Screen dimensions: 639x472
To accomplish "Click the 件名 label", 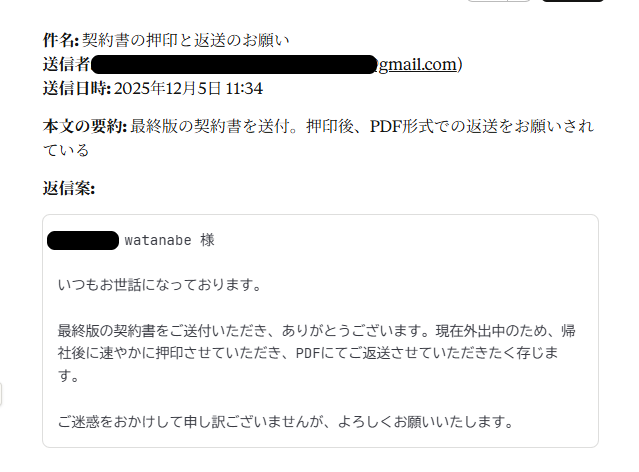I will pos(60,40).
